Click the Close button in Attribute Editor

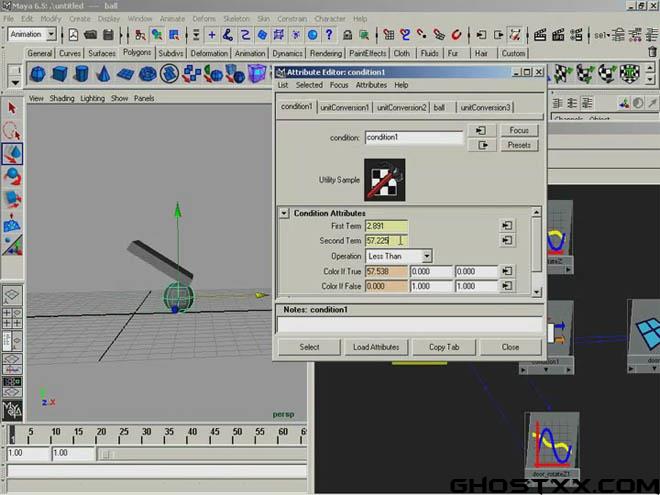pos(510,347)
